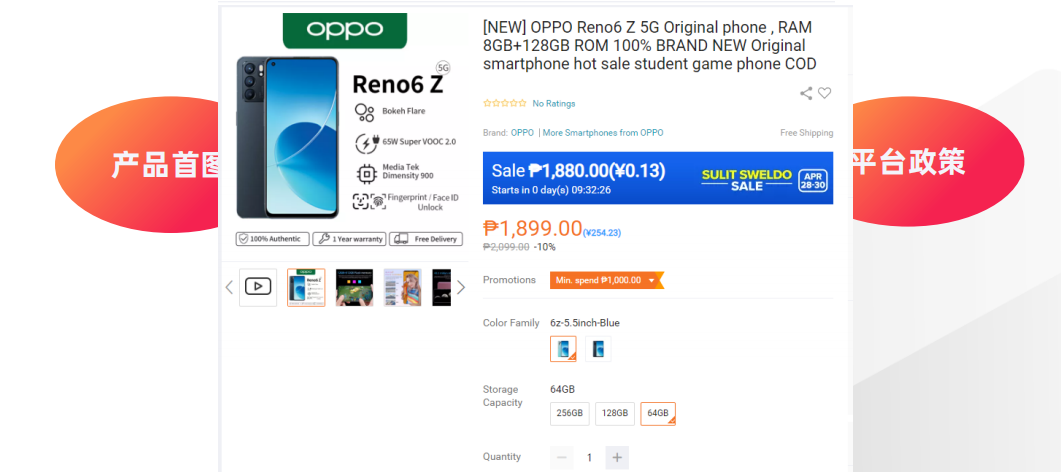Decrease quantity with the minus button
Viewport: 1061px width, 472px height.
562,457
